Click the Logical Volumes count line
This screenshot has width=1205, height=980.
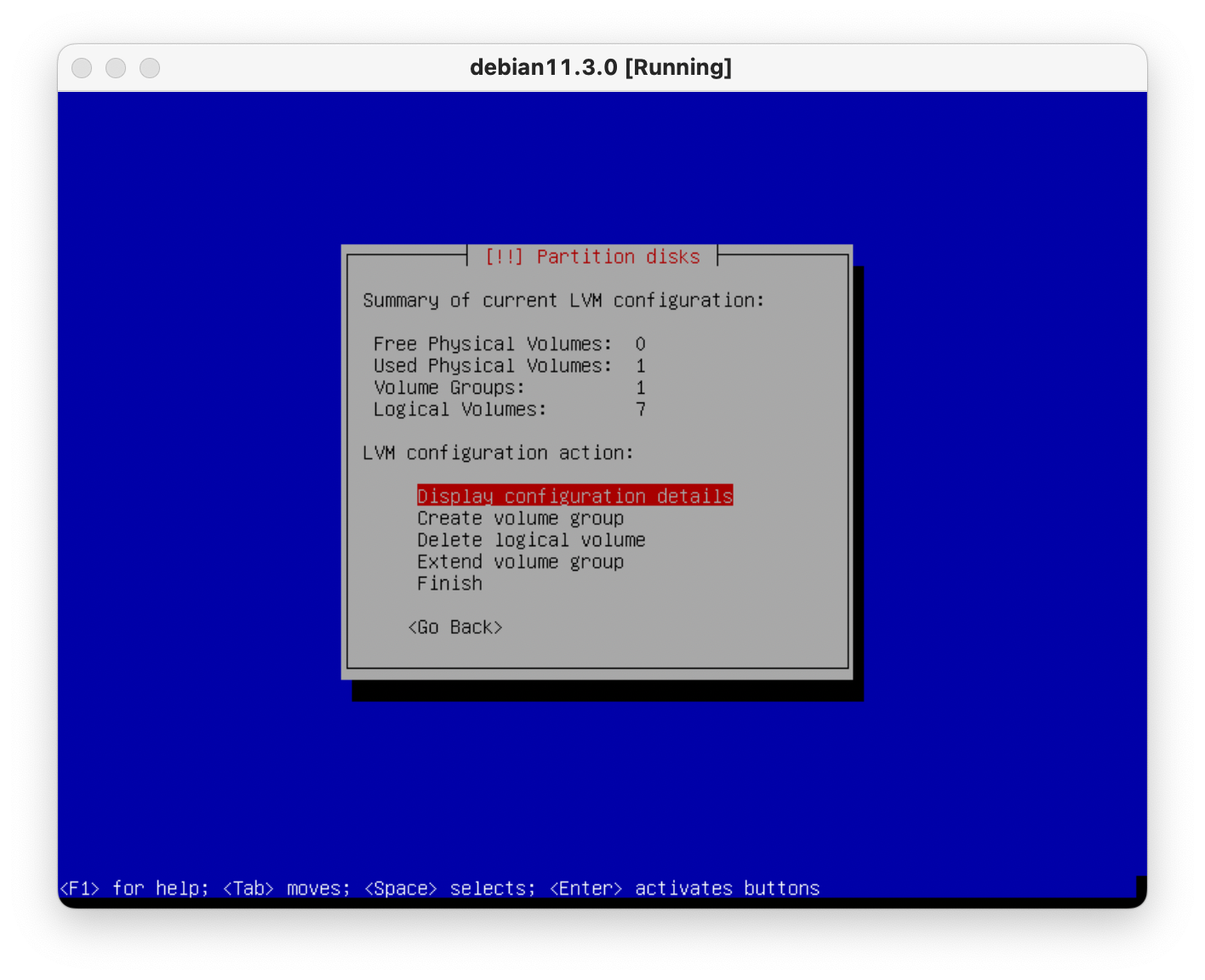[x=509, y=409]
